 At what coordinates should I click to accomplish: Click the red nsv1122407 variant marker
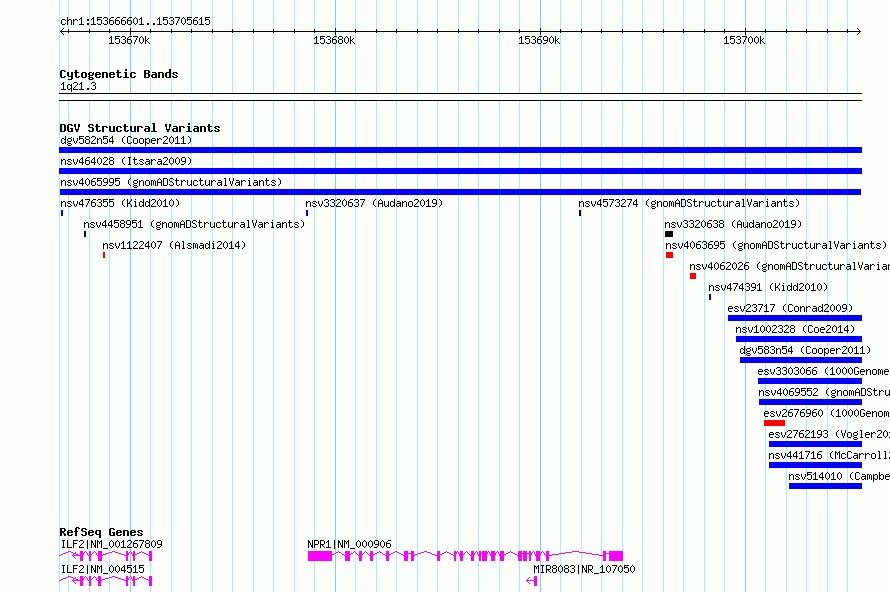104,255
